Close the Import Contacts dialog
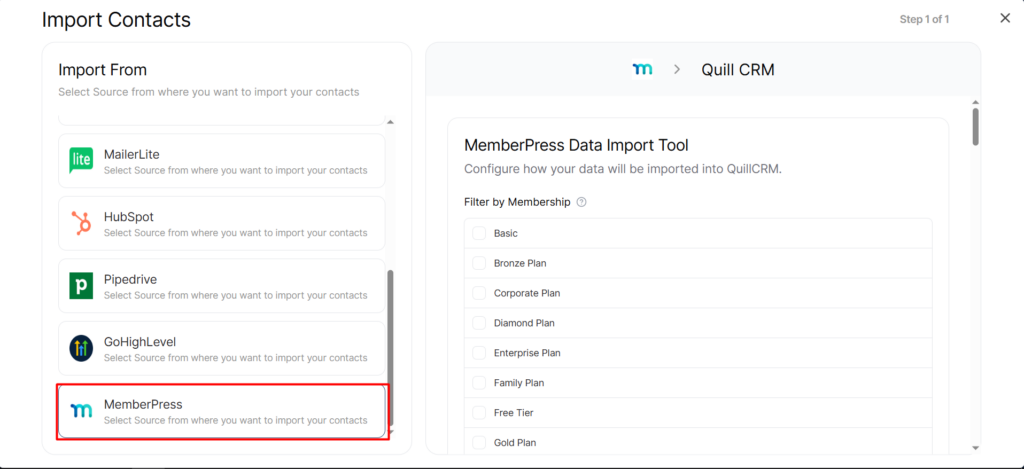The width and height of the screenshot is (1024, 469). (1005, 18)
